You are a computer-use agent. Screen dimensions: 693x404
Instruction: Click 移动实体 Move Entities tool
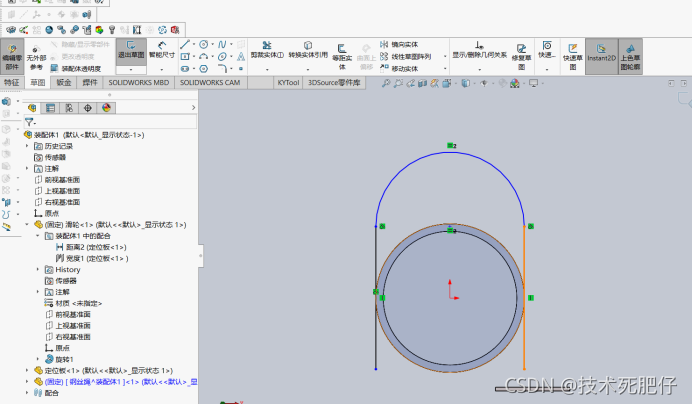(399, 69)
